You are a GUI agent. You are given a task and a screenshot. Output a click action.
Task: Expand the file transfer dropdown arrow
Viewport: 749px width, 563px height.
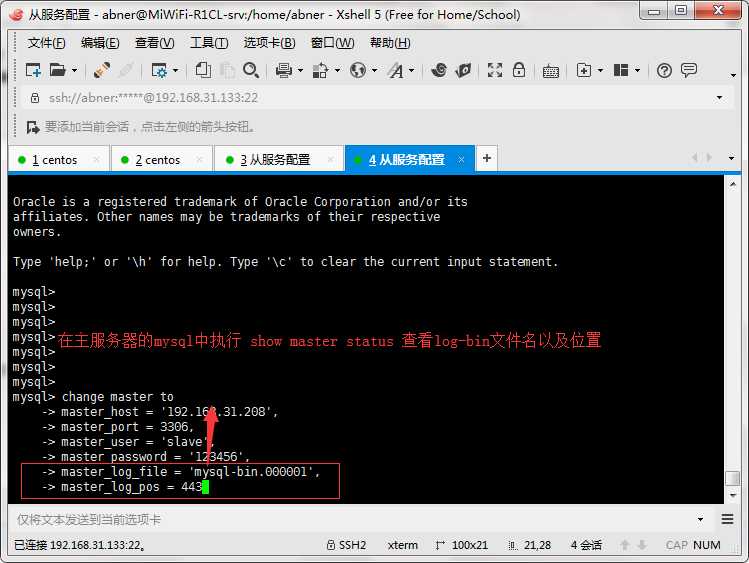pyautogui.click(x=338, y=71)
